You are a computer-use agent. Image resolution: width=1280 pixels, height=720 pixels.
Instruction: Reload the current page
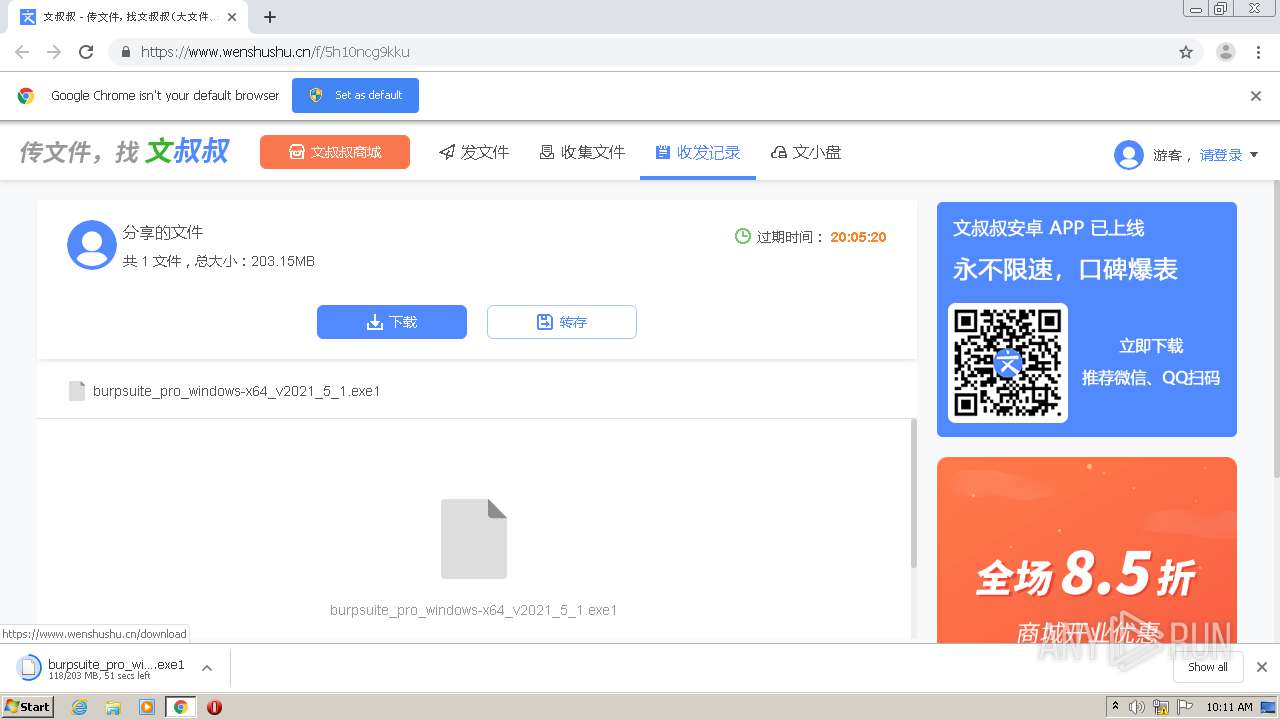pos(86,52)
